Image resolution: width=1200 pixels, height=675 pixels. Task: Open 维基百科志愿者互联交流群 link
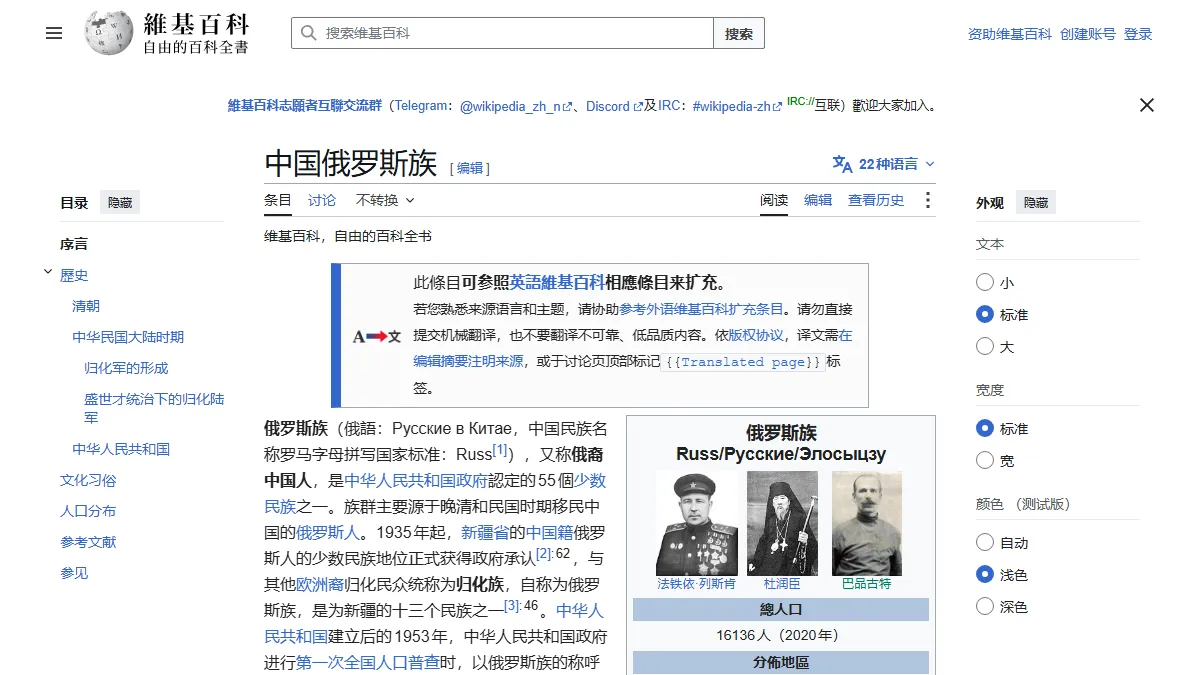305,106
